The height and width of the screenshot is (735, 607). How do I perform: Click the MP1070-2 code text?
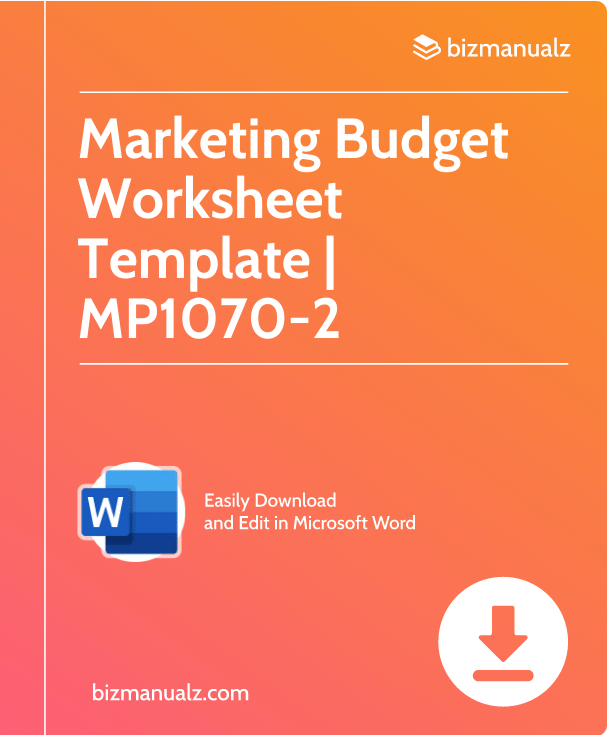click(209, 319)
